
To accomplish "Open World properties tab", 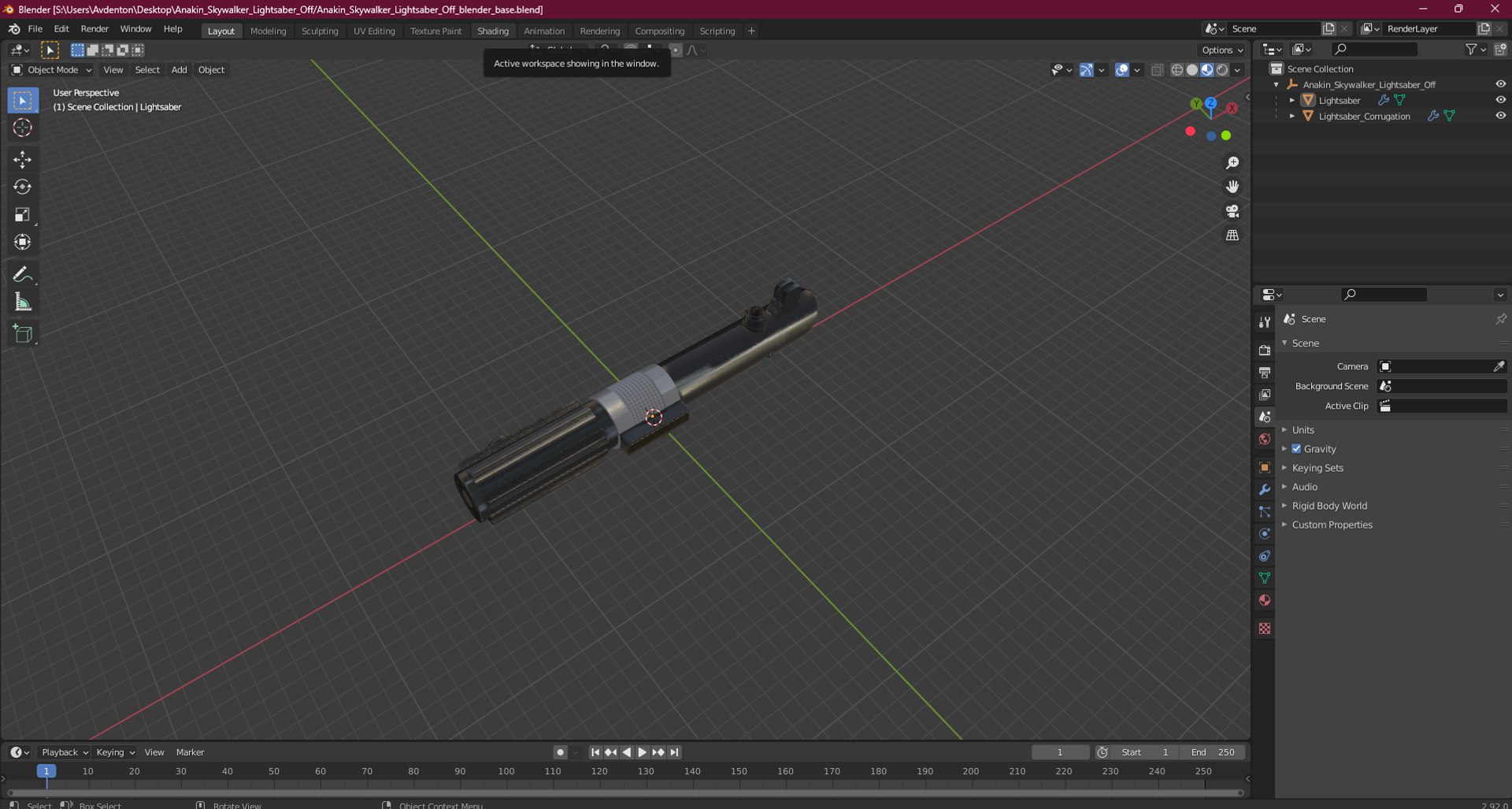I will (x=1265, y=439).
